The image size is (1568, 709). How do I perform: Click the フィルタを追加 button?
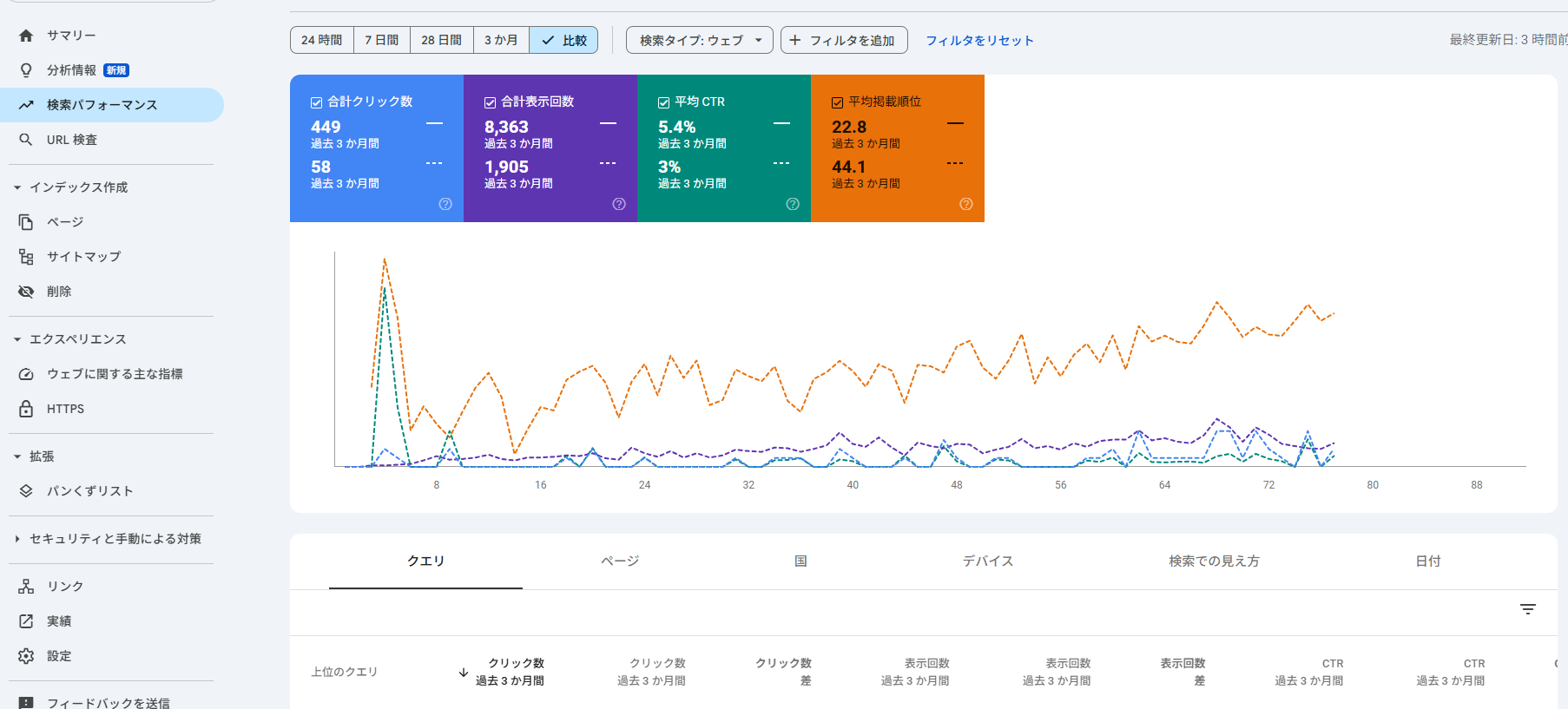click(x=843, y=40)
